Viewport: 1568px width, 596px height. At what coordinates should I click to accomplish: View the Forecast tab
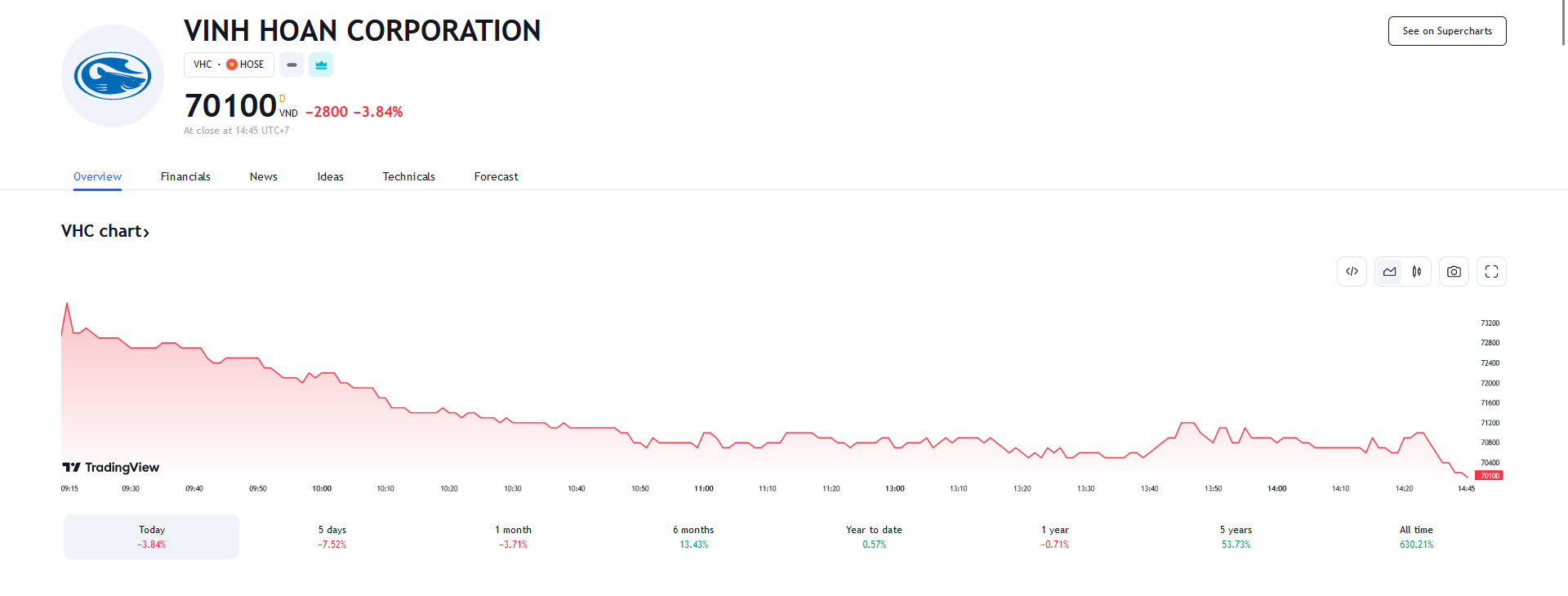coord(497,176)
